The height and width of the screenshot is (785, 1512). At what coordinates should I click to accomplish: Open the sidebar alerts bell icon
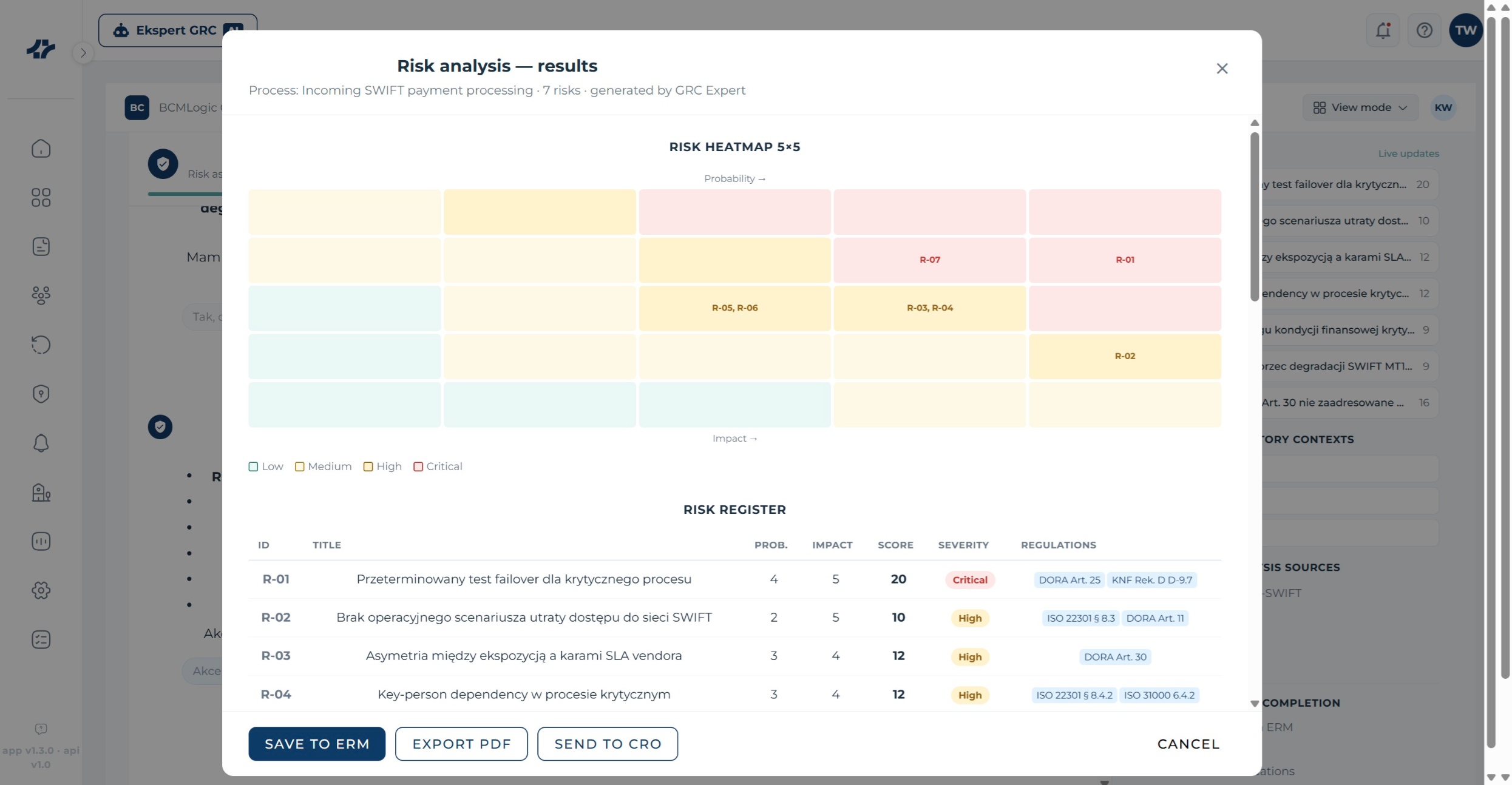(x=41, y=443)
